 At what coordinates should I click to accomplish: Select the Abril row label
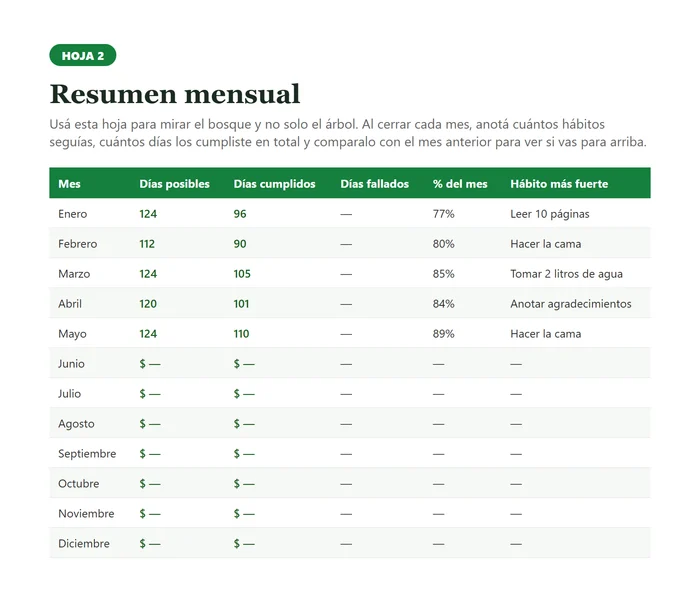(70, 303)
